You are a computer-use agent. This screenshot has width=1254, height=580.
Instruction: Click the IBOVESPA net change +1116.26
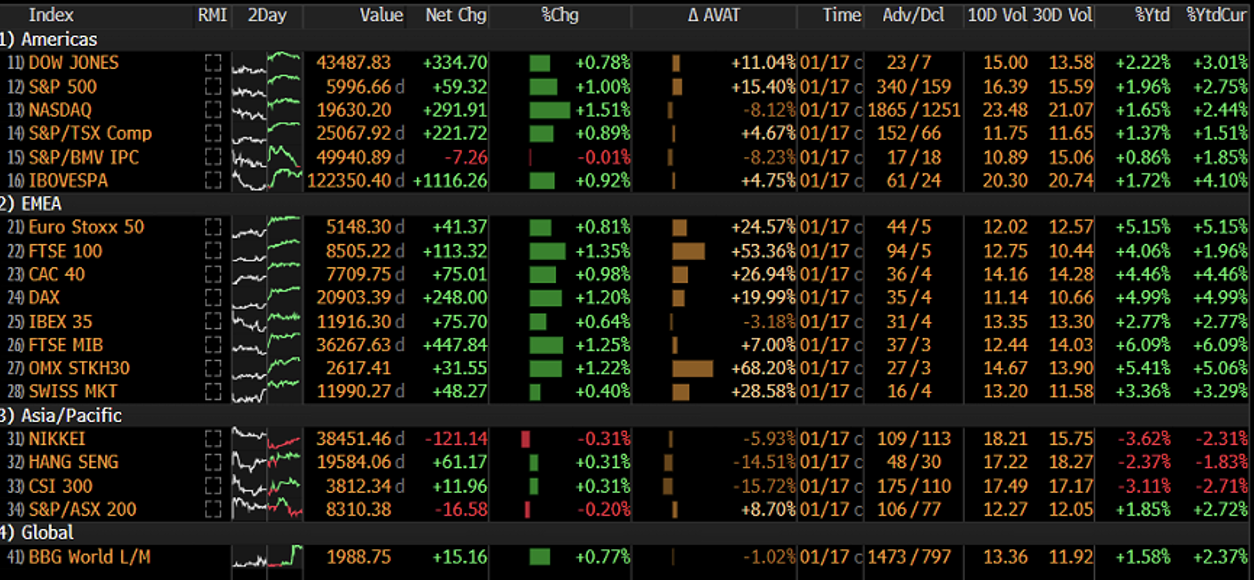(x=451, y=180)
